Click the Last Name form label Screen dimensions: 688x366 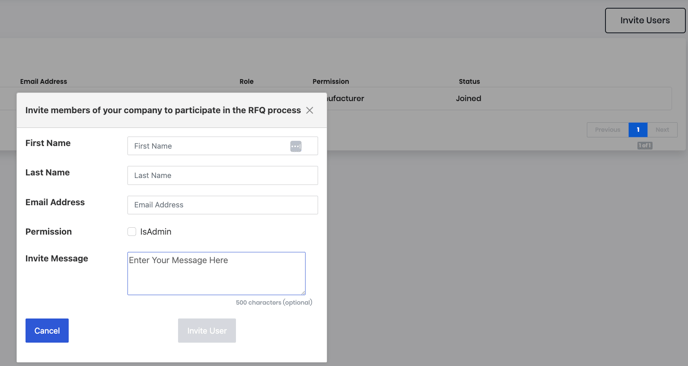tap(47, 172)
